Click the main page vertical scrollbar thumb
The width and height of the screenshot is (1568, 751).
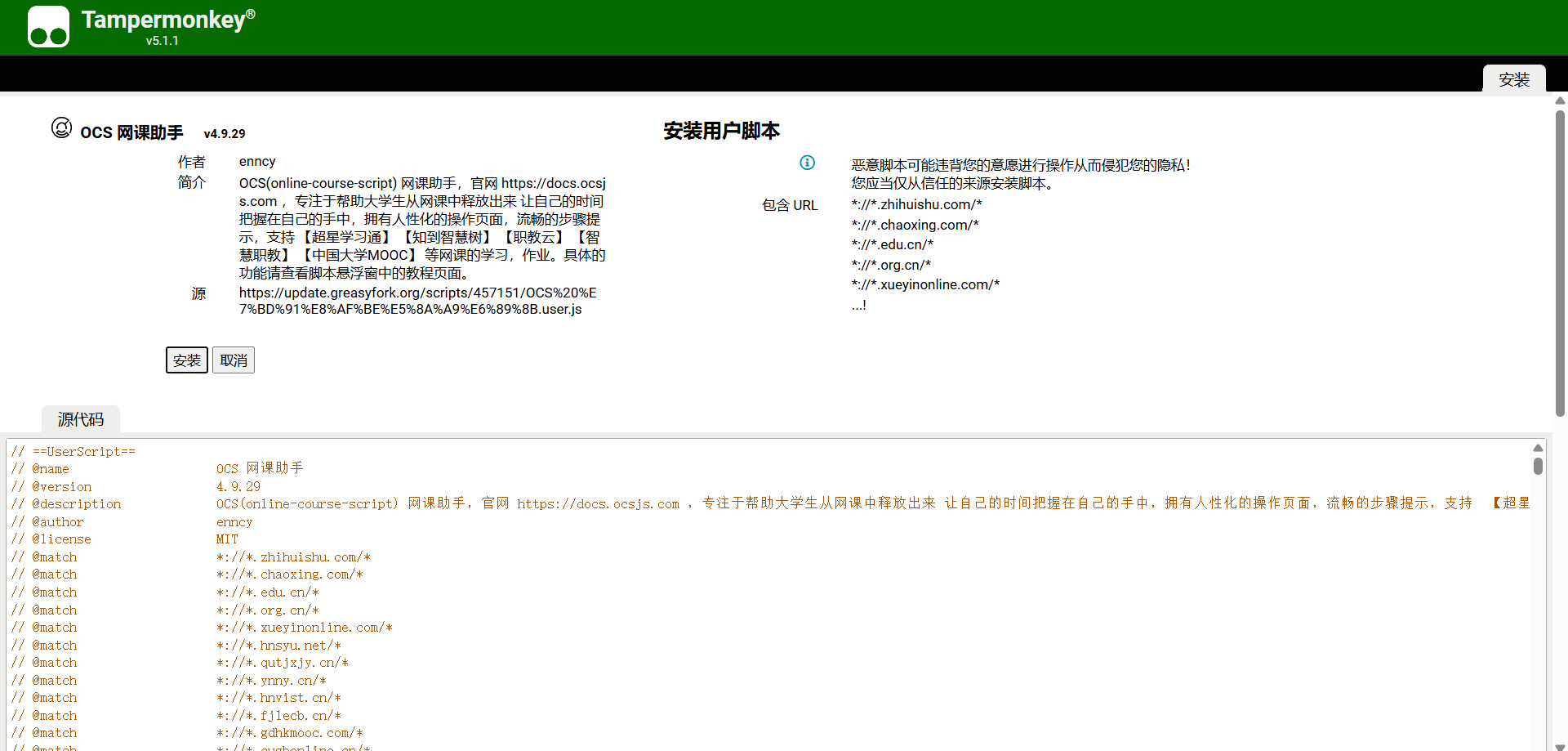[1560, 262]
